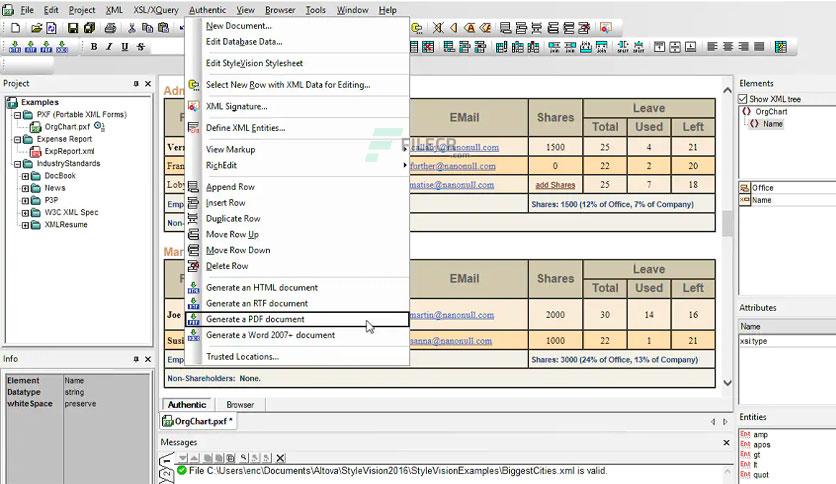Click the Paste clipboard icon
This screenshot has width=836, height=484.
point(164,28)
